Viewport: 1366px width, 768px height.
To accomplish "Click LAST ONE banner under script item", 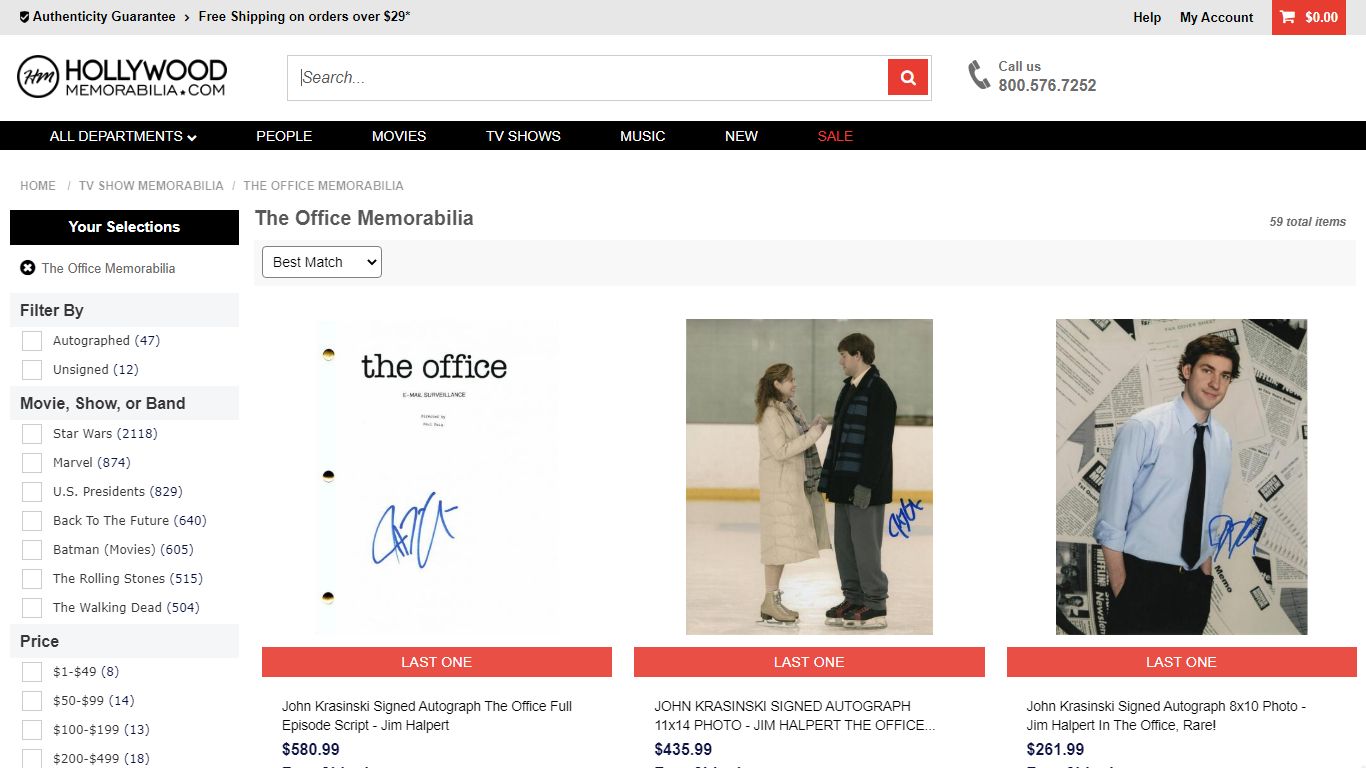I will 437,662.
